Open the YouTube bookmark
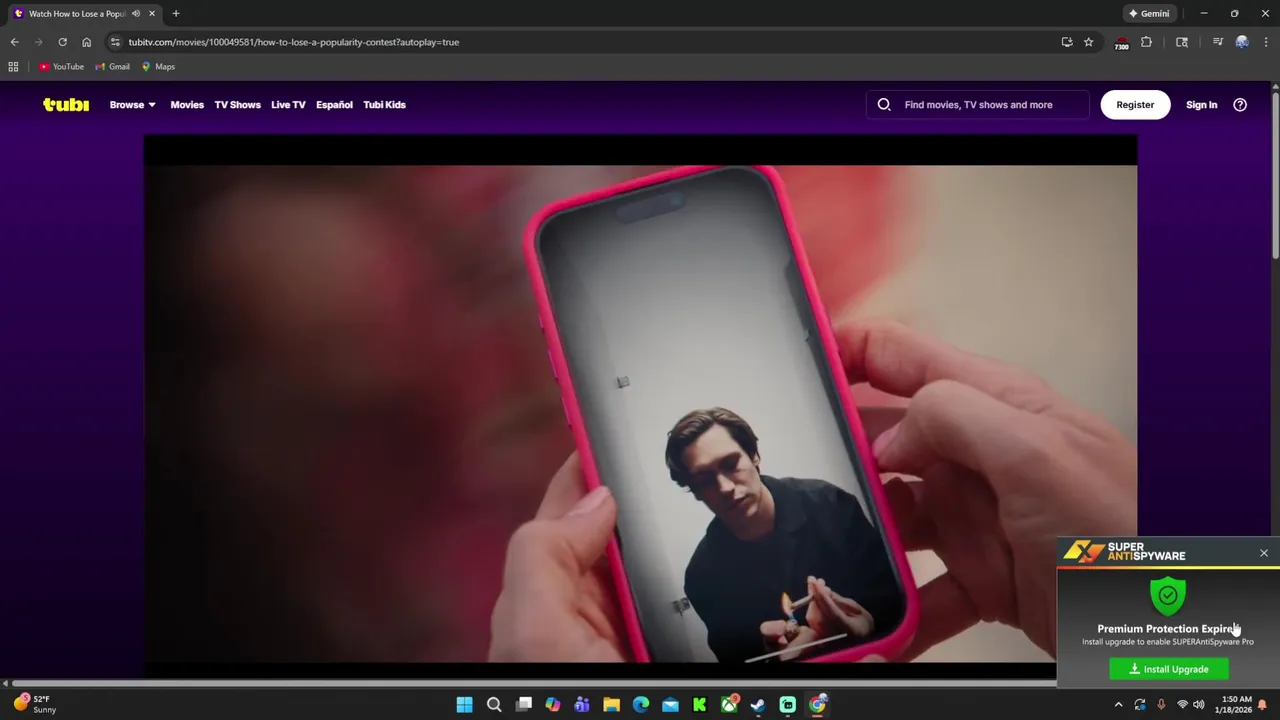1280x720 pixels. coord(62,67)
